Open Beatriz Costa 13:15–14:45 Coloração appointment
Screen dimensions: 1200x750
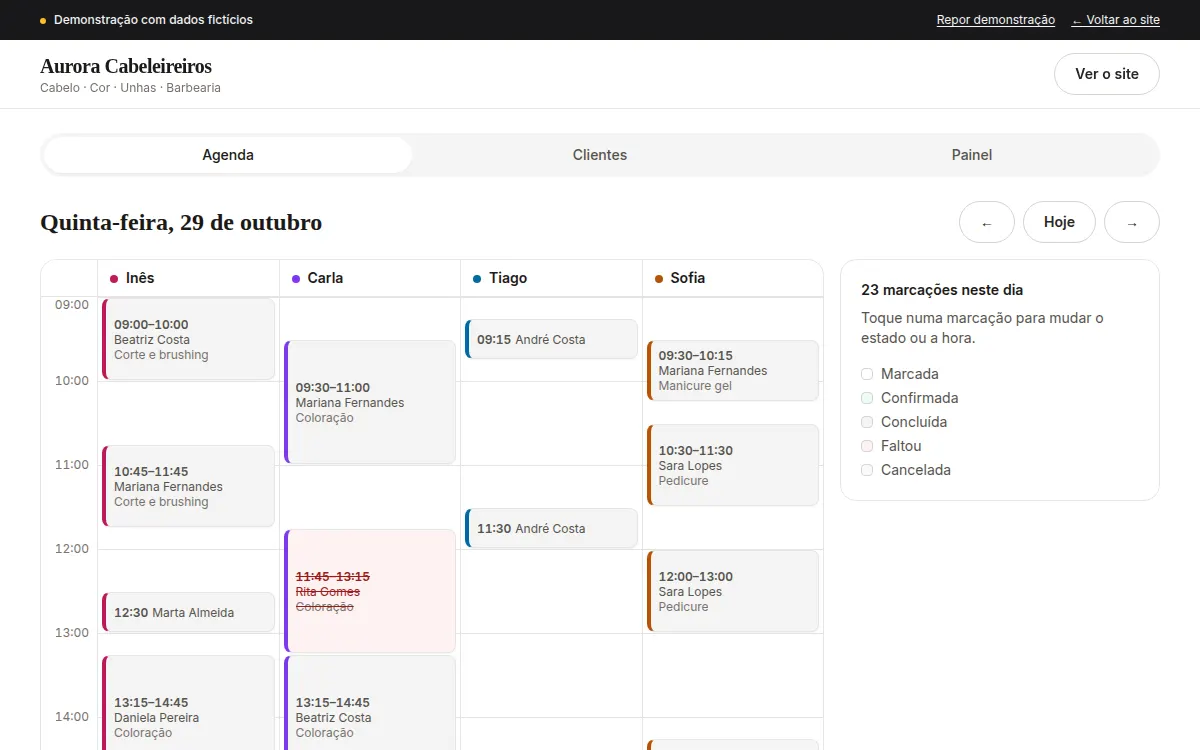point(370,703)
